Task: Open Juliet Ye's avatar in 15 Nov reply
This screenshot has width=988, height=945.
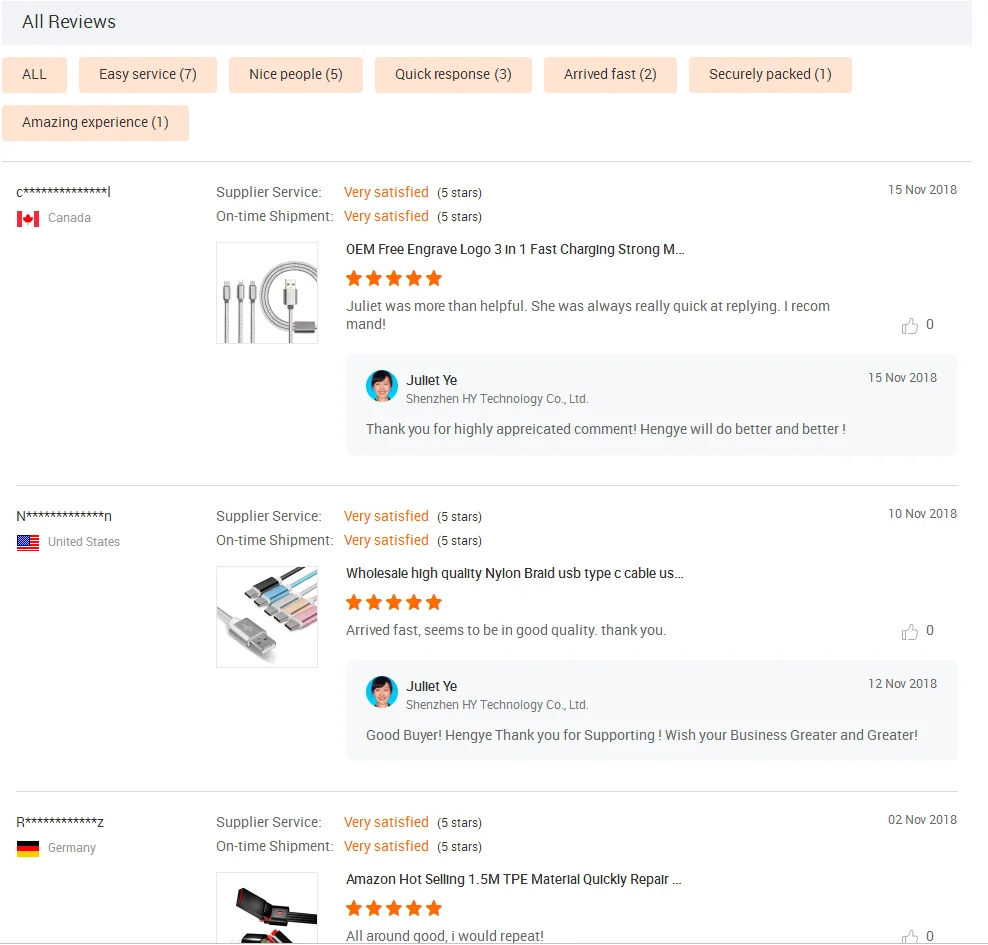Action: coord(382,386)
